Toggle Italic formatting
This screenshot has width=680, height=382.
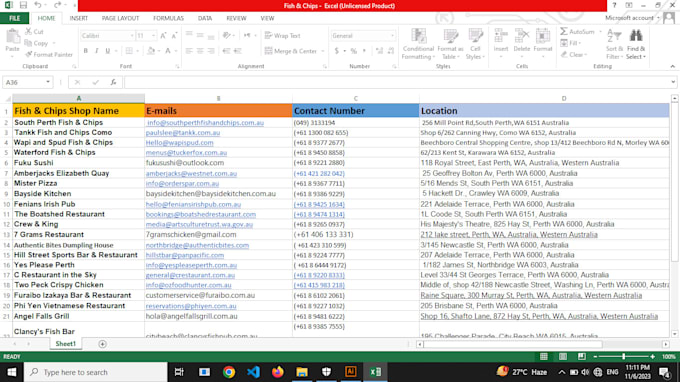click(x=97, y=51)
